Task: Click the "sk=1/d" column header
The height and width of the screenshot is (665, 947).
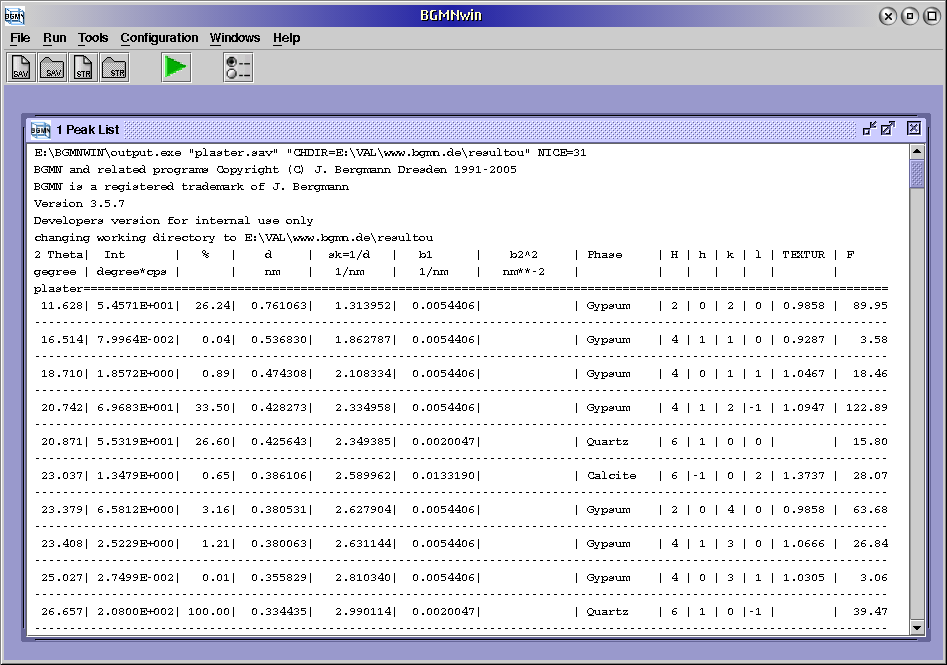Action: [349, 255]
